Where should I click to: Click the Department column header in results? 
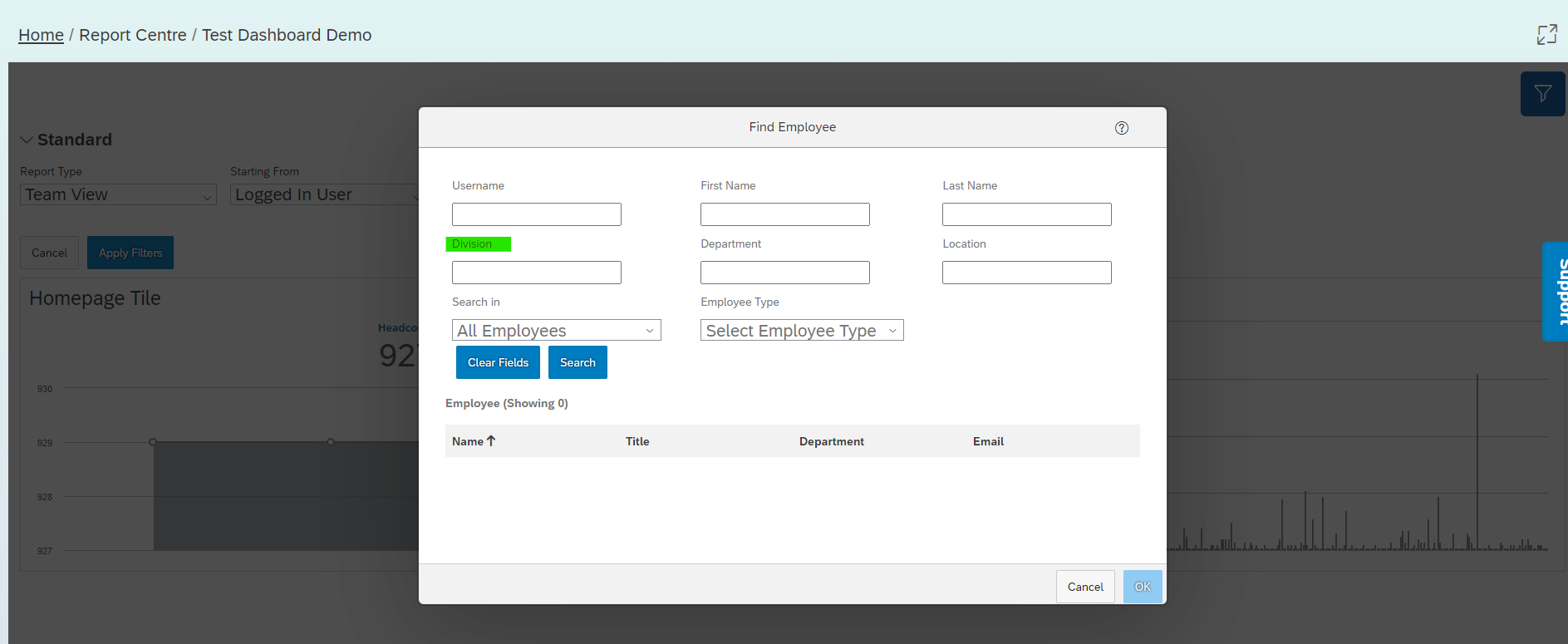(832, 441)
